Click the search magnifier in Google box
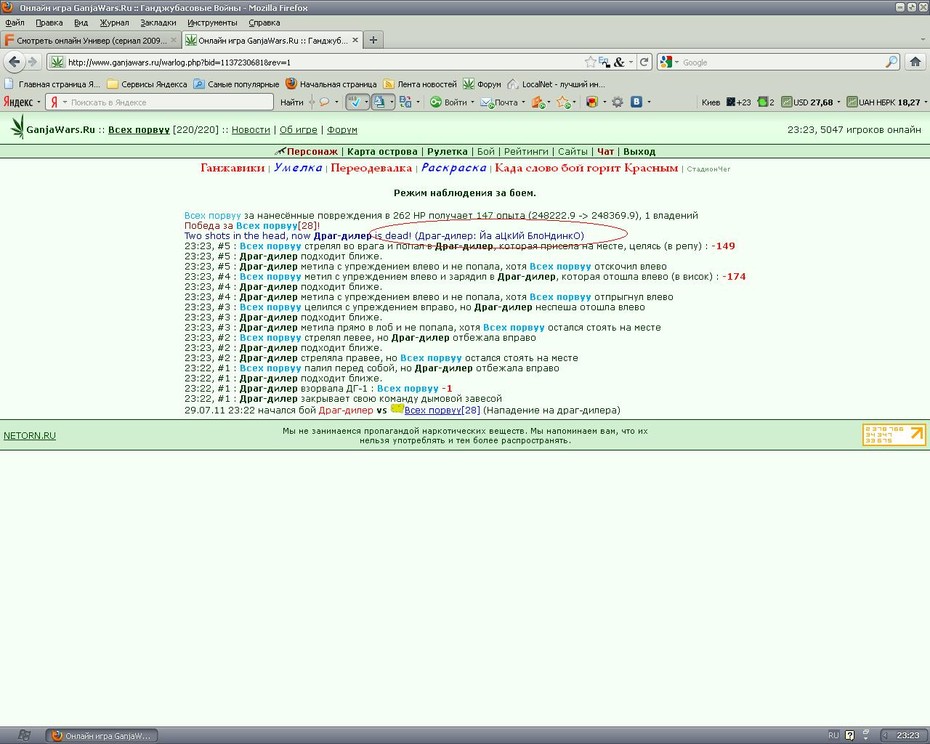 click(x=891, y=62)
